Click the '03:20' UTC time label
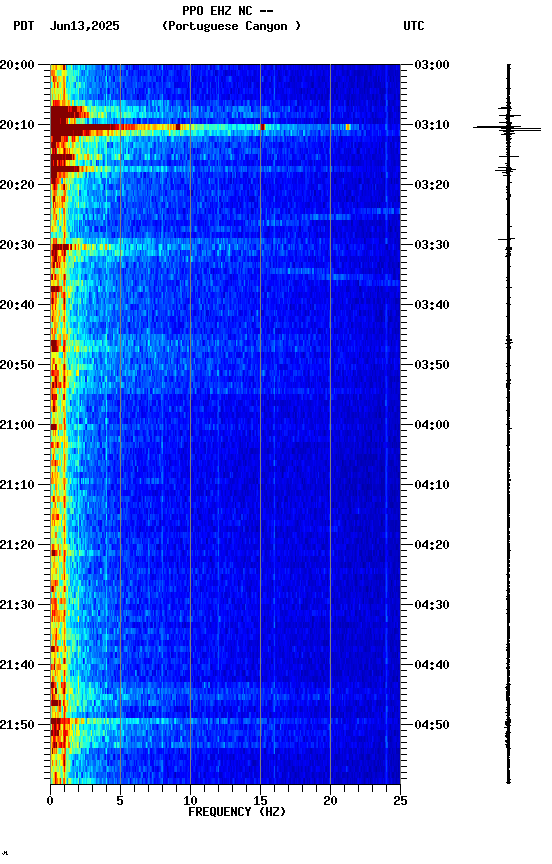 [432, 185]
